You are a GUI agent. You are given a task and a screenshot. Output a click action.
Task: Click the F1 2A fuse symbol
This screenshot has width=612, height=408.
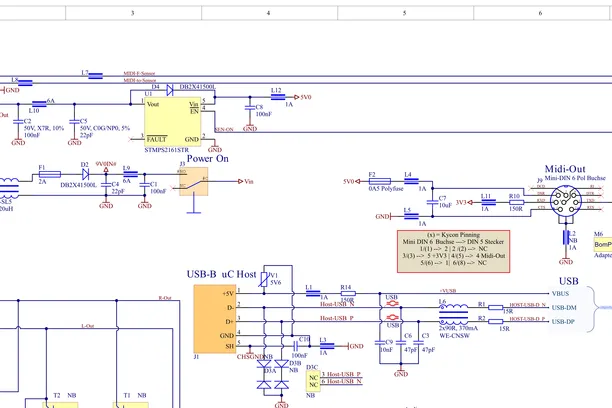click(x=50, y=175)
